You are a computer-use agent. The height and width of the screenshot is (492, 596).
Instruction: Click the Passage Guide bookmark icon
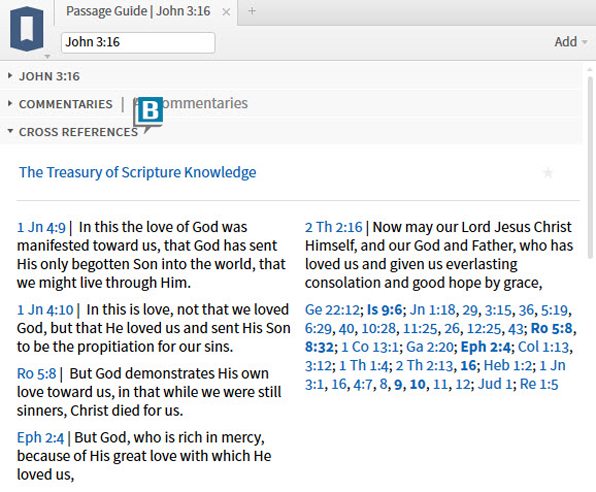[x=27, y=29]
